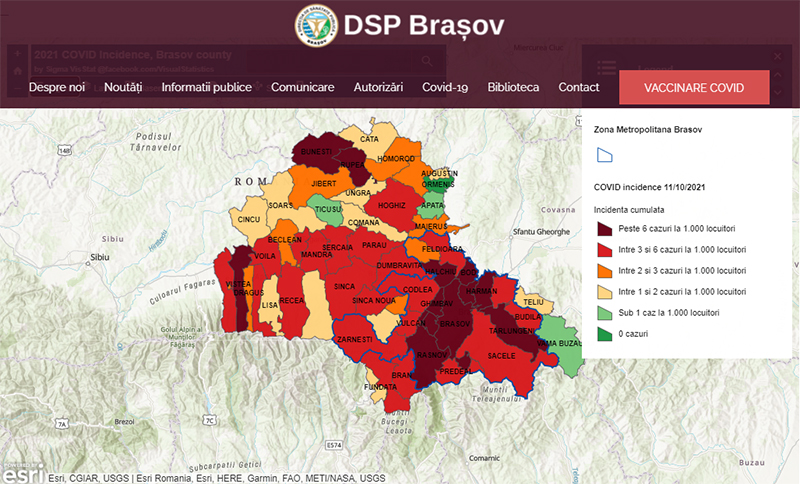Viewport: 800px width, 484px height.
Task: Select the Sacele region on the map
Action: point(500,356)
